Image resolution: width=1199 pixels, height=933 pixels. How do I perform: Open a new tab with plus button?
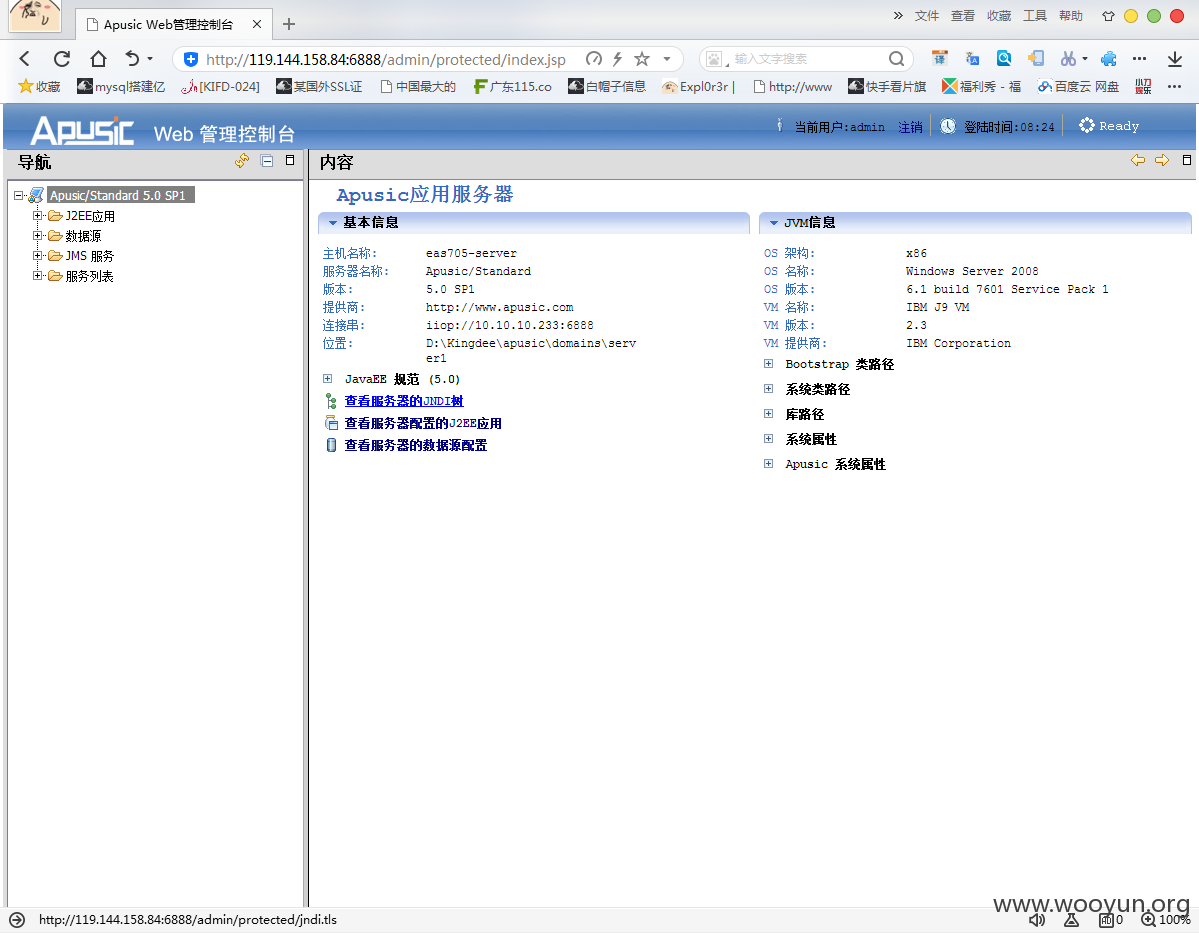click(x=288, y=24)
